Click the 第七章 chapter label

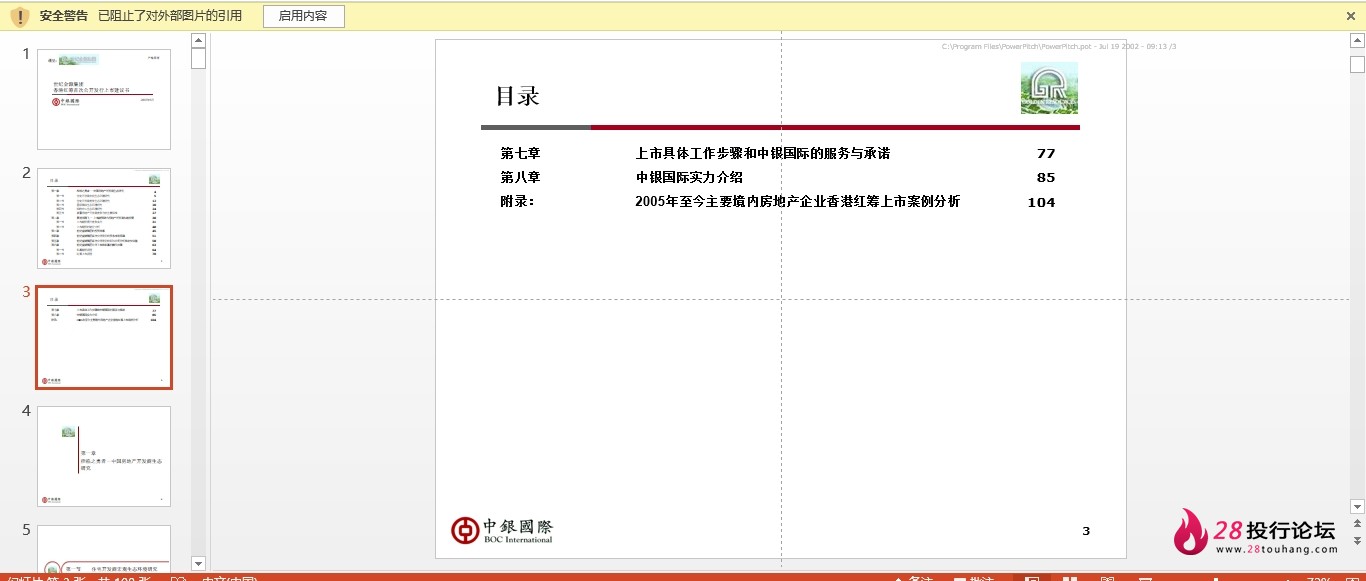tap(520, 153)
